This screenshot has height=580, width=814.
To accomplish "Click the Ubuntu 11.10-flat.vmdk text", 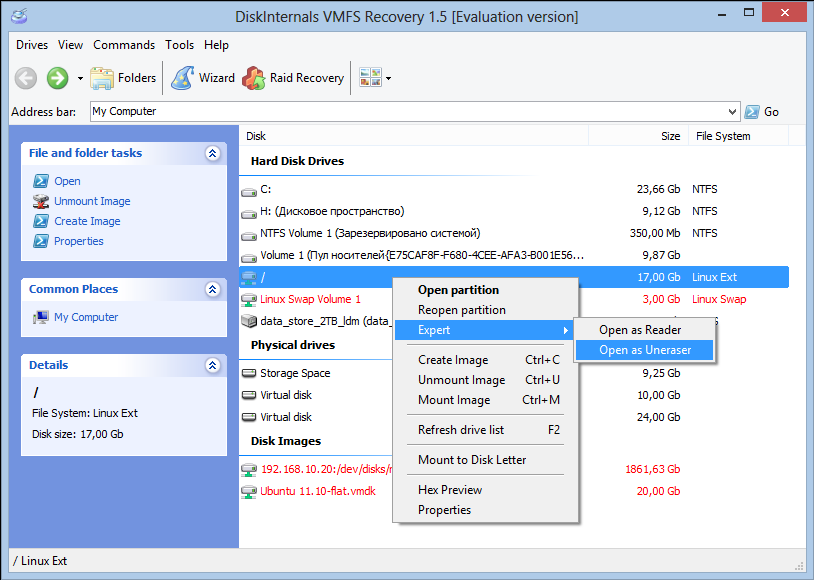I will click(x=318, y=491).
